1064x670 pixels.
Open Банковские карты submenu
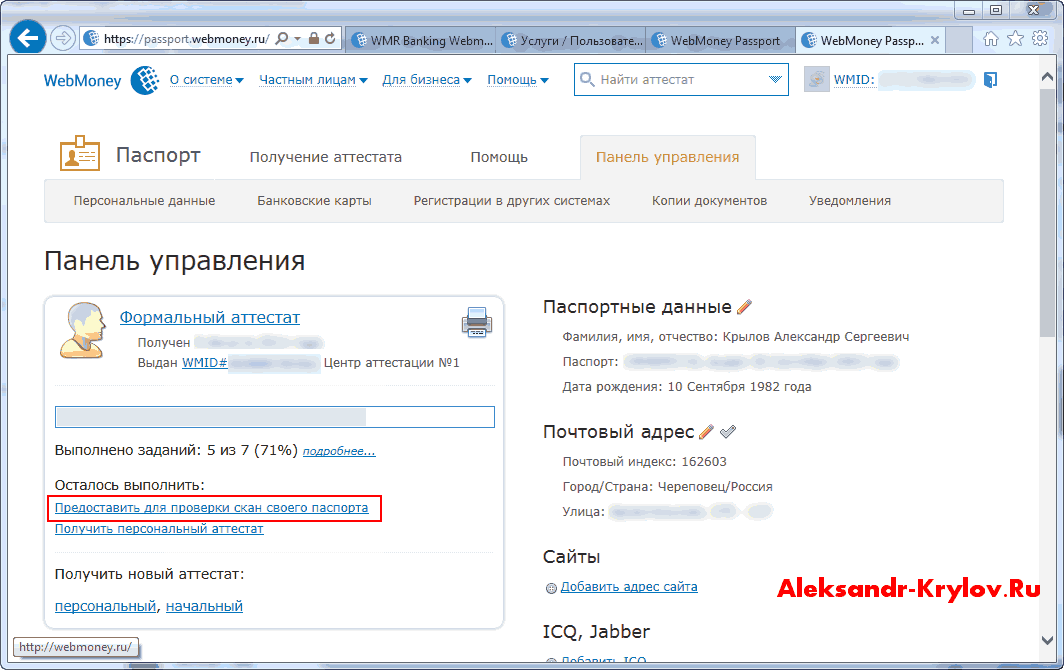314,201
